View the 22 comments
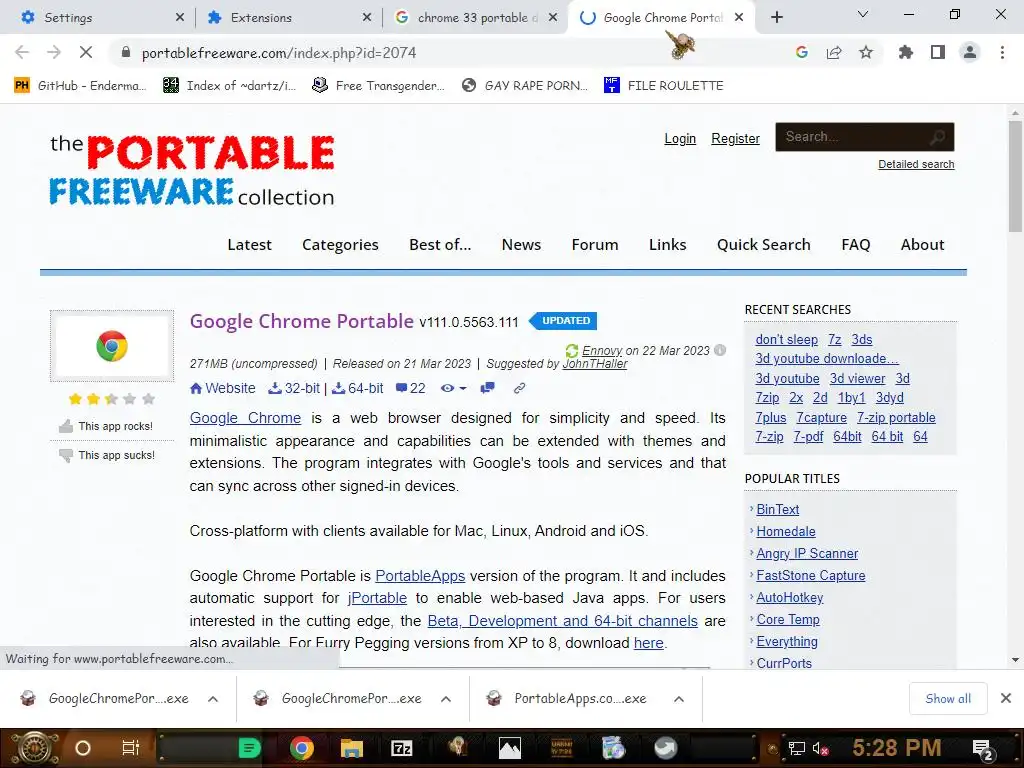The image size is (1024, 768). [411, 389]
